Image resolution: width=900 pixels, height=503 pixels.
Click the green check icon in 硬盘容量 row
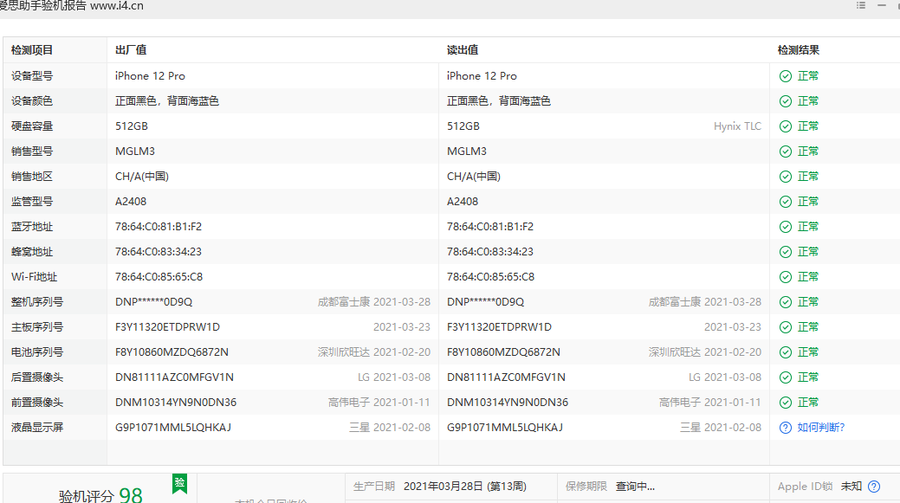point(785,126)
